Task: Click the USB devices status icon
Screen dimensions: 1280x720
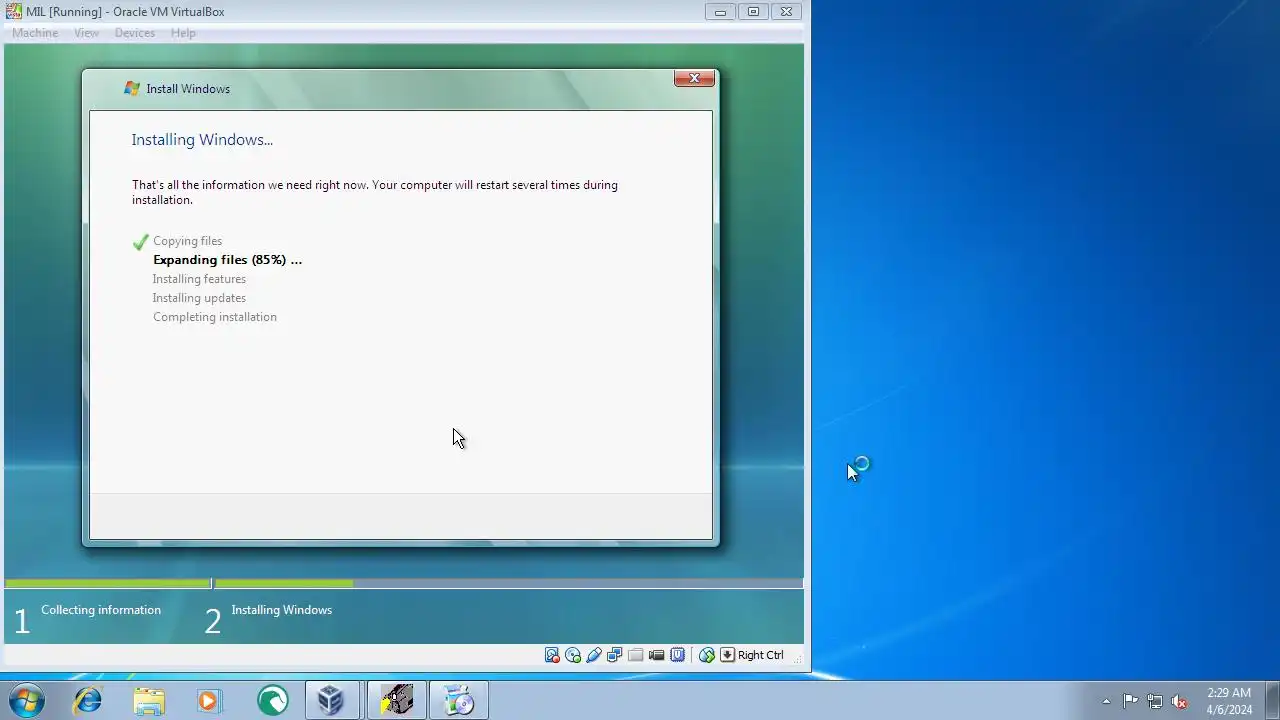Action: 594,655
